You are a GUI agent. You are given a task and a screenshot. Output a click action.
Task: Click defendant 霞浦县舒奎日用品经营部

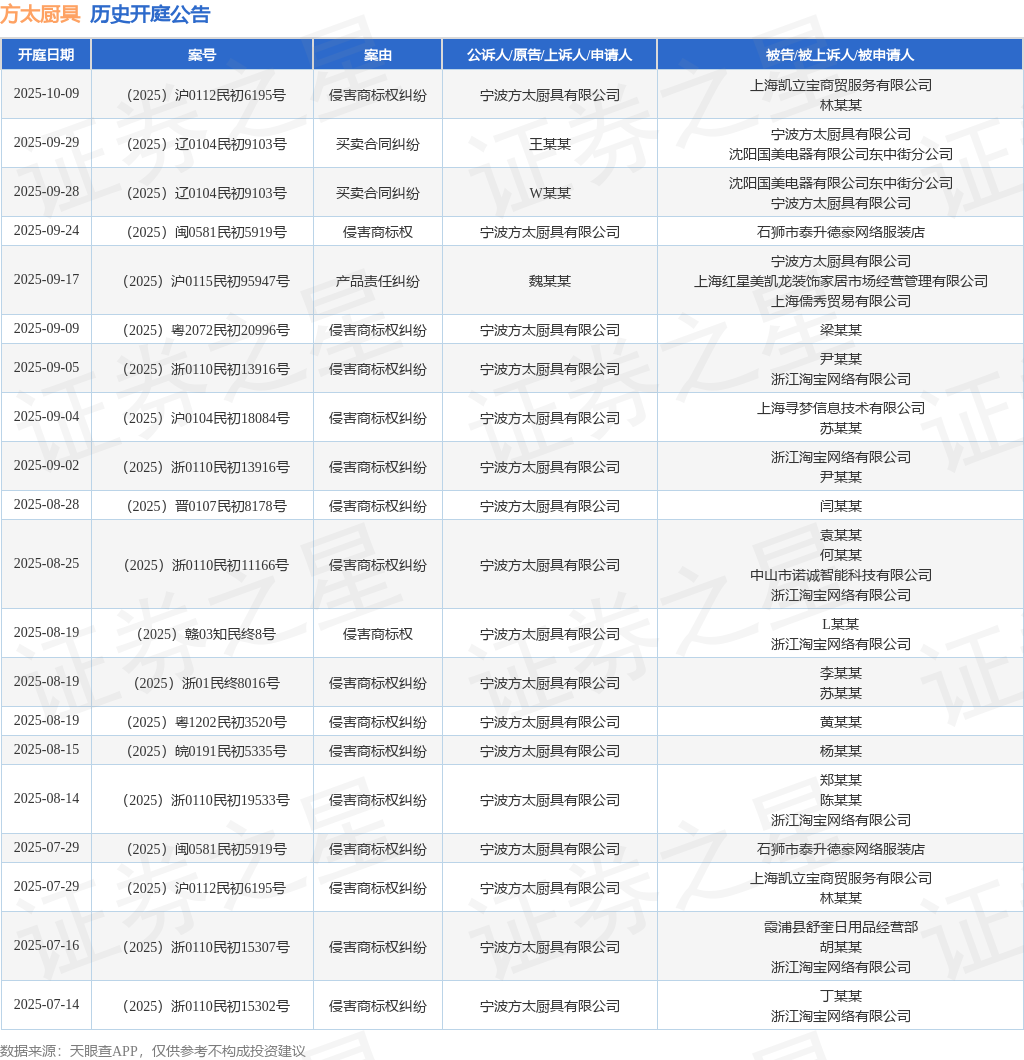tap(840, 928)
